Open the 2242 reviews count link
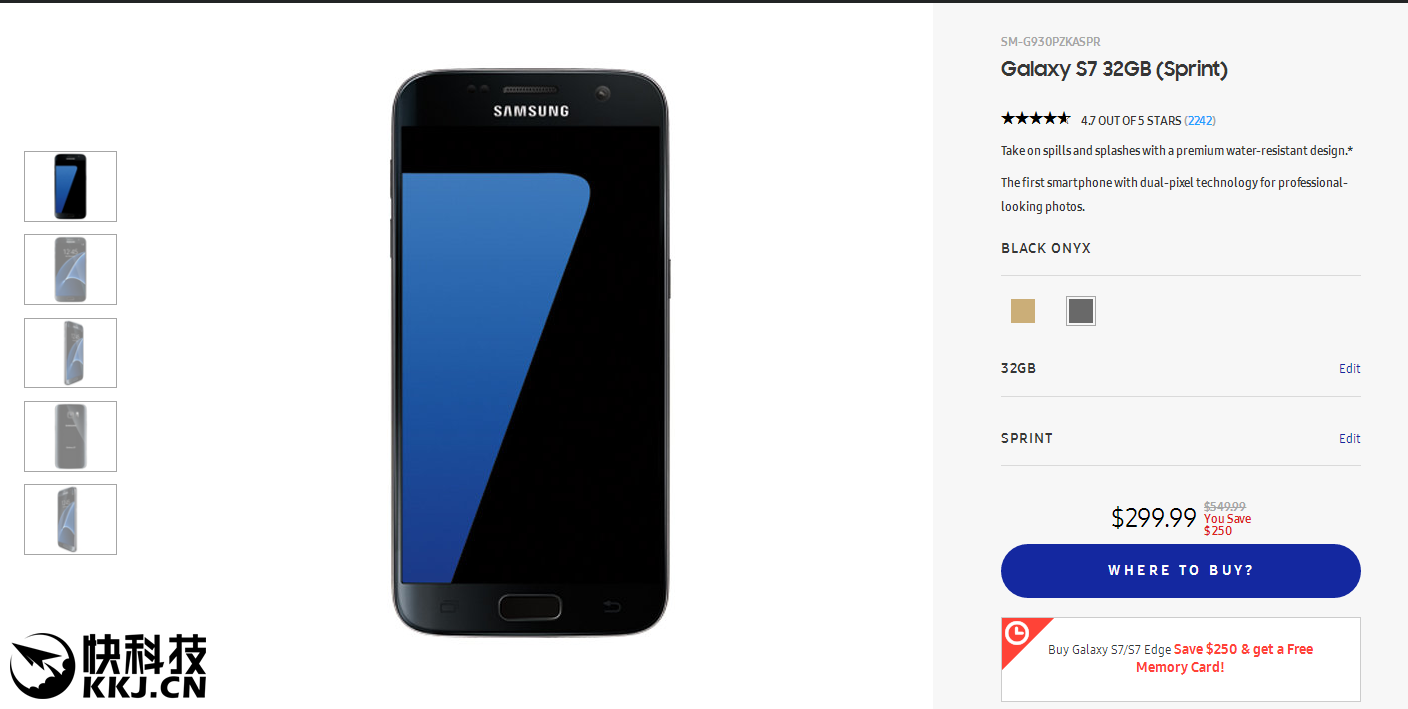The width and height of the screenshot is (1408, 709). click(1200, 120)
